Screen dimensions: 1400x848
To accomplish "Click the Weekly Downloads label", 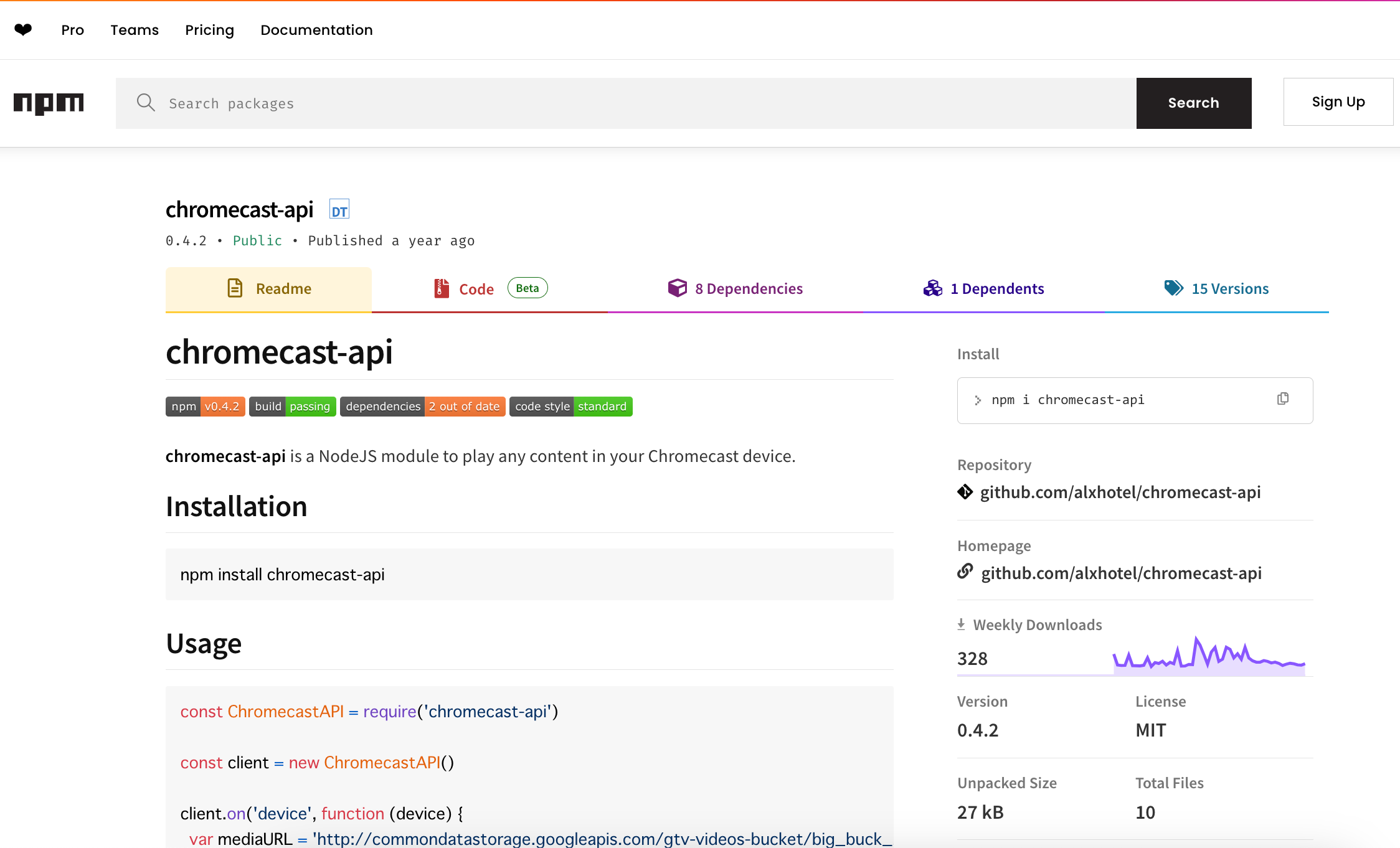I will pyautogui.click(x=1038, y=625).
